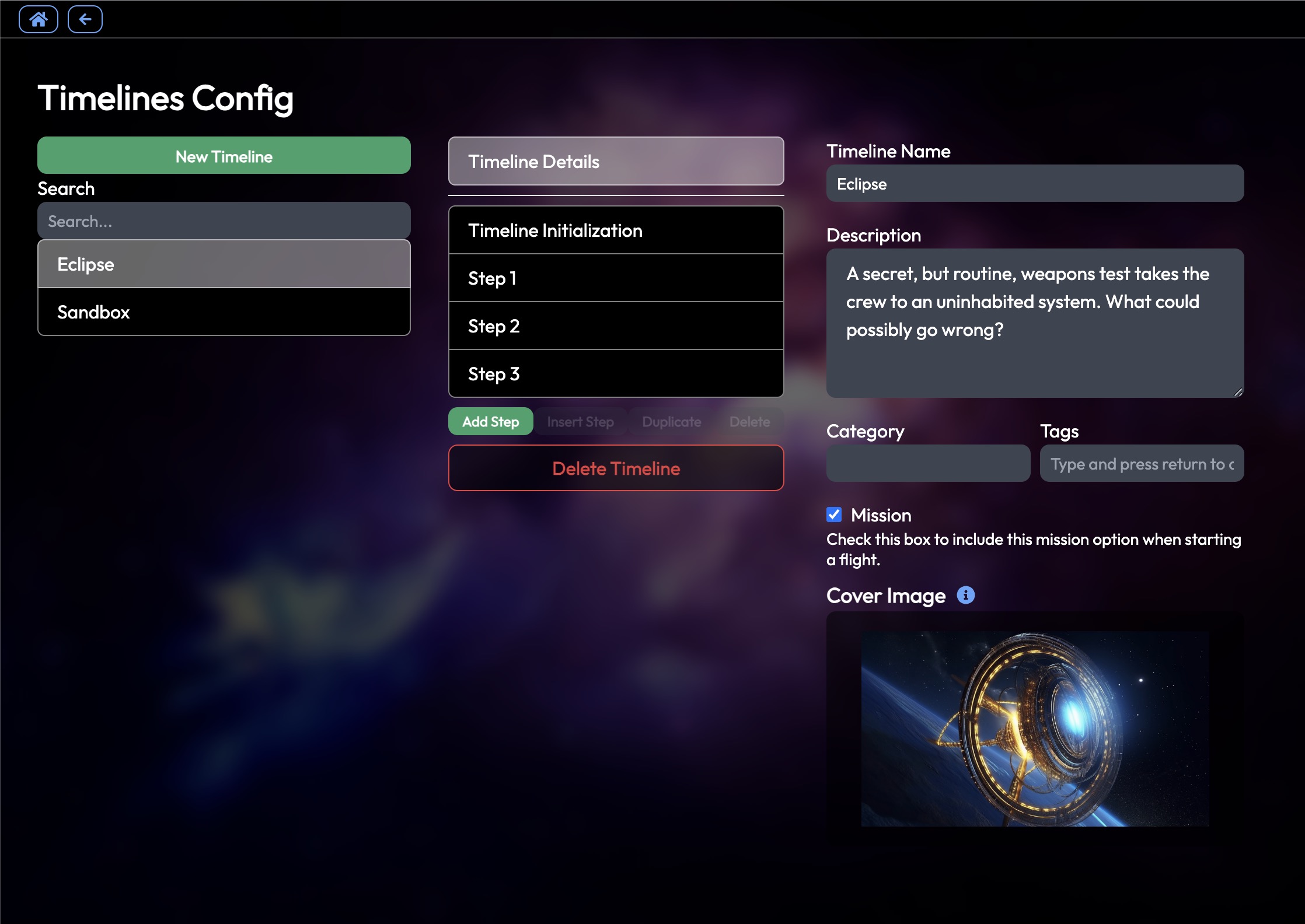Click the home icon button
The width and height of the screenshot is (1305, 924).
[x=37, y=19]
